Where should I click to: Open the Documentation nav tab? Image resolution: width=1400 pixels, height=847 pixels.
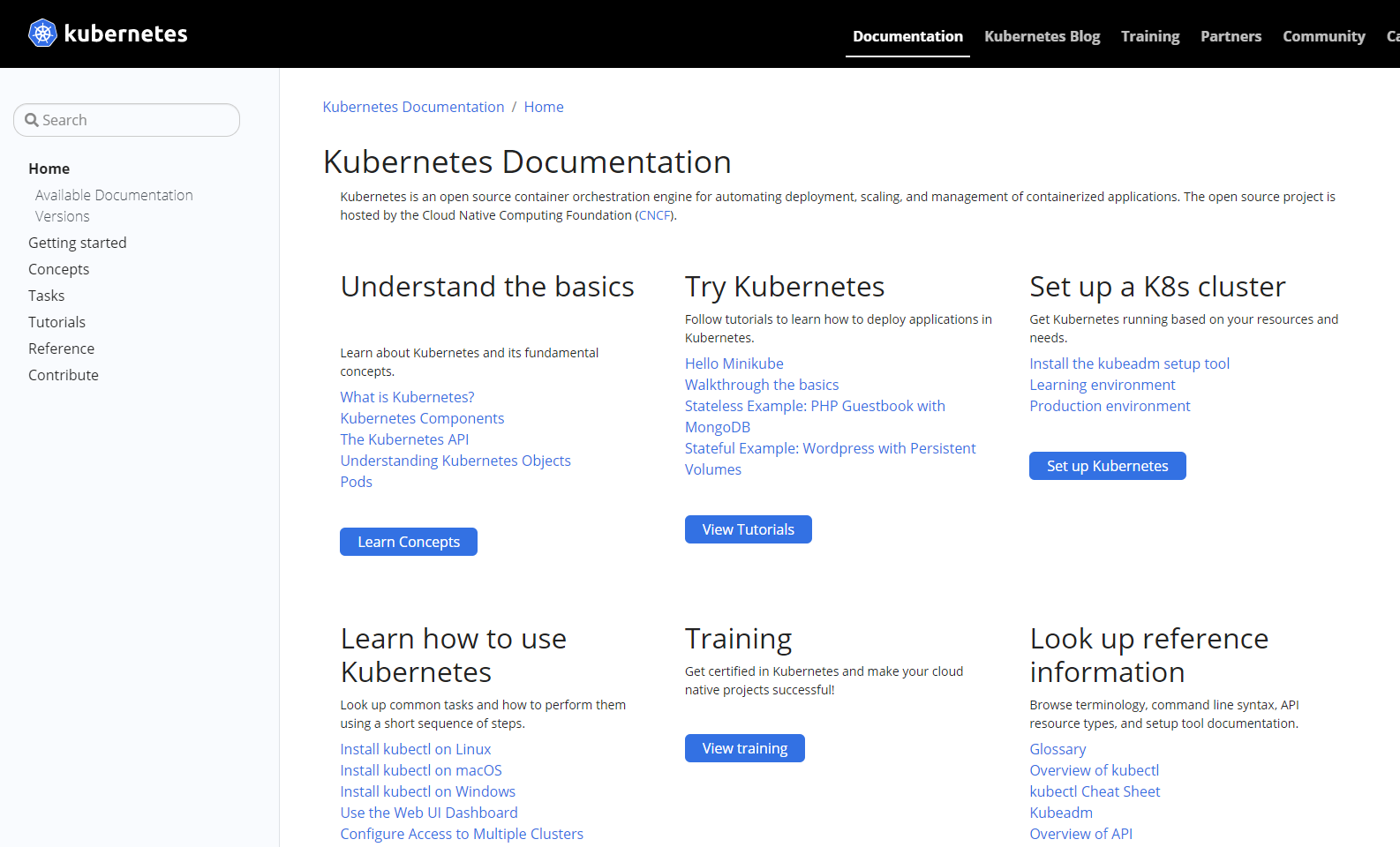point(907,36)
